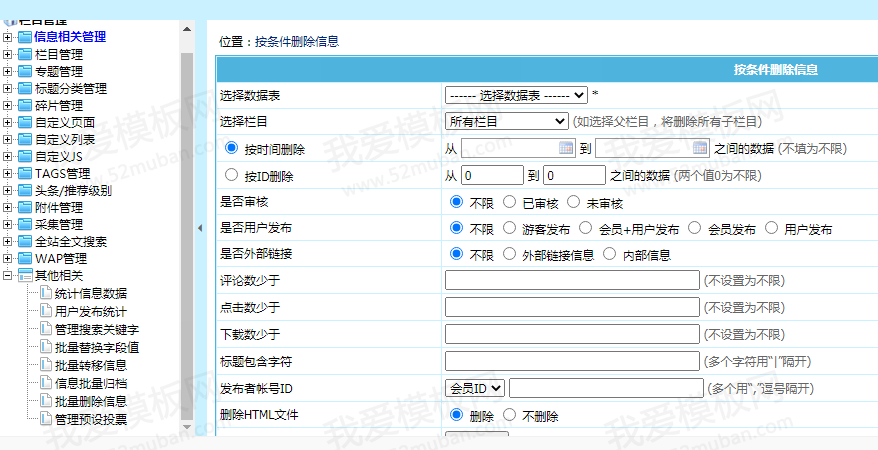Click sidebar scrollbar down arrow
This screenshot has height=450, width=878.
point(187,428)
